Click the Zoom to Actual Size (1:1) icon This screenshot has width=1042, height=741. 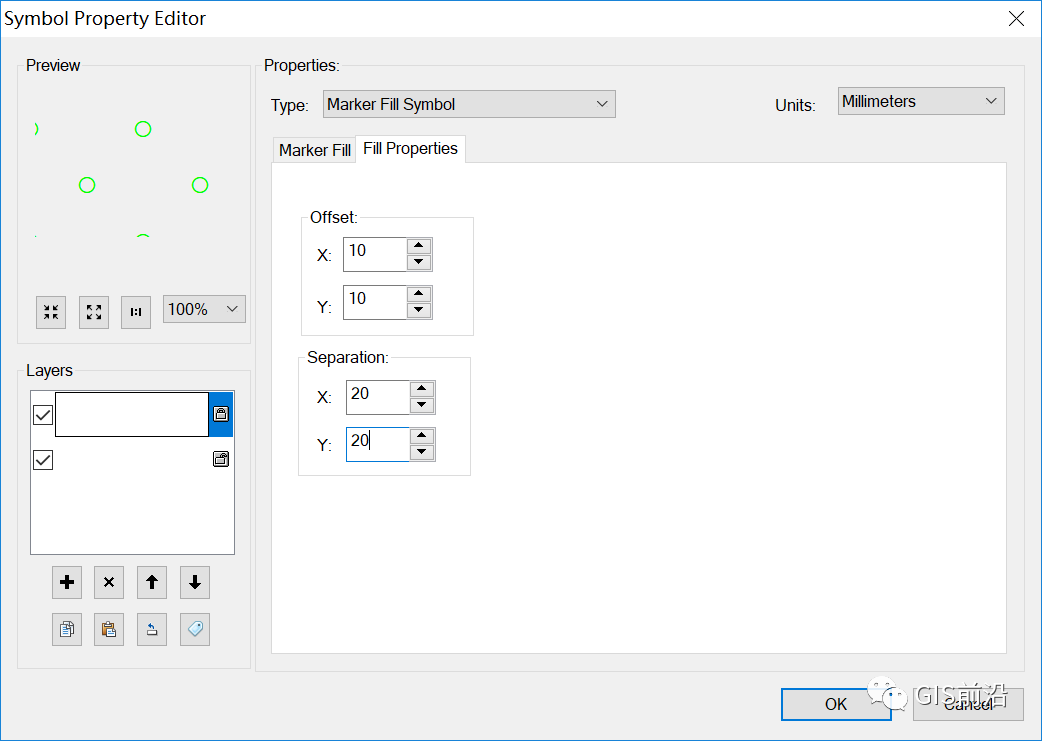(x=136, y=312)
